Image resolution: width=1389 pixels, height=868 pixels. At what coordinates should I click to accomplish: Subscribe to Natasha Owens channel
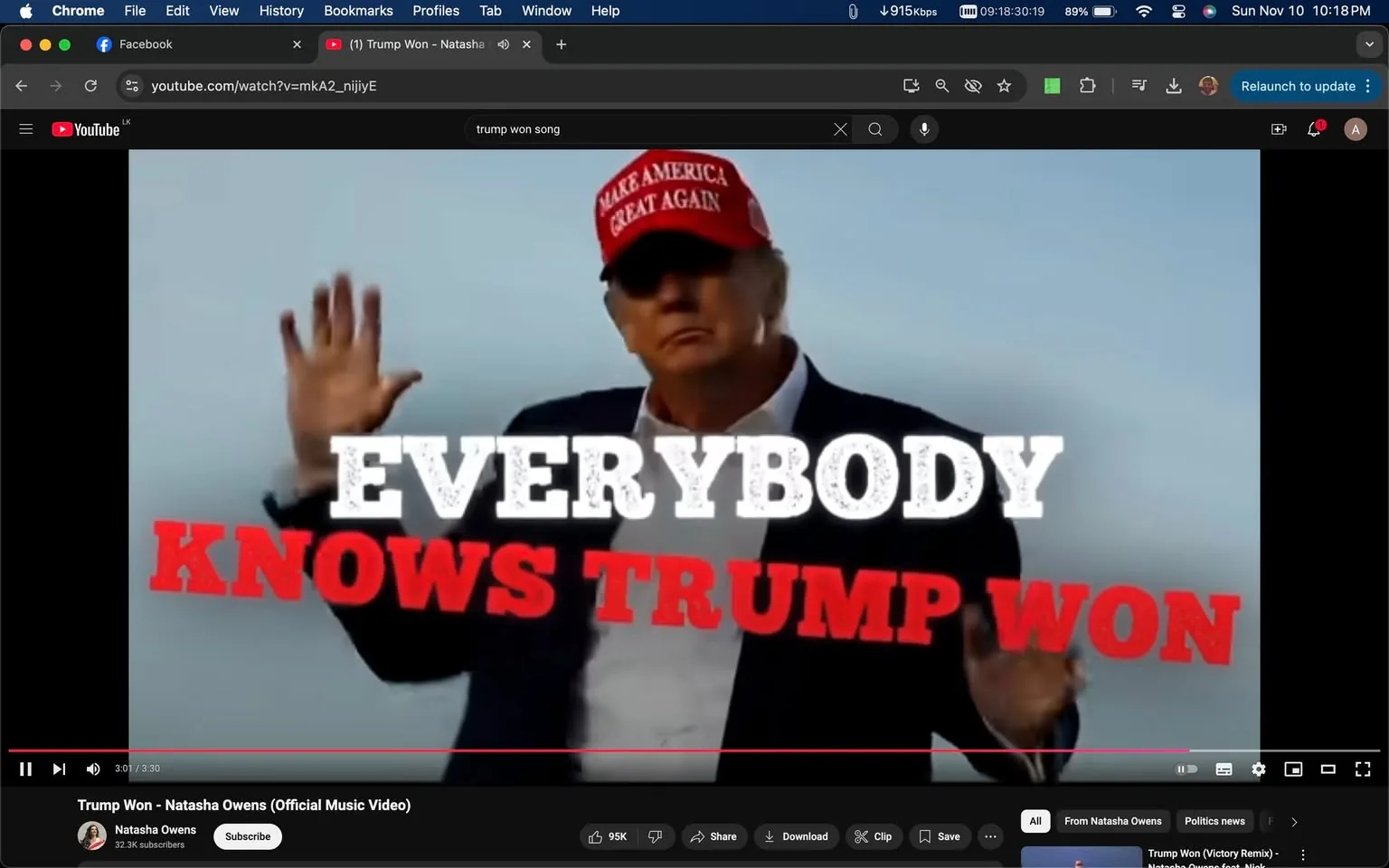click(247, 836)
